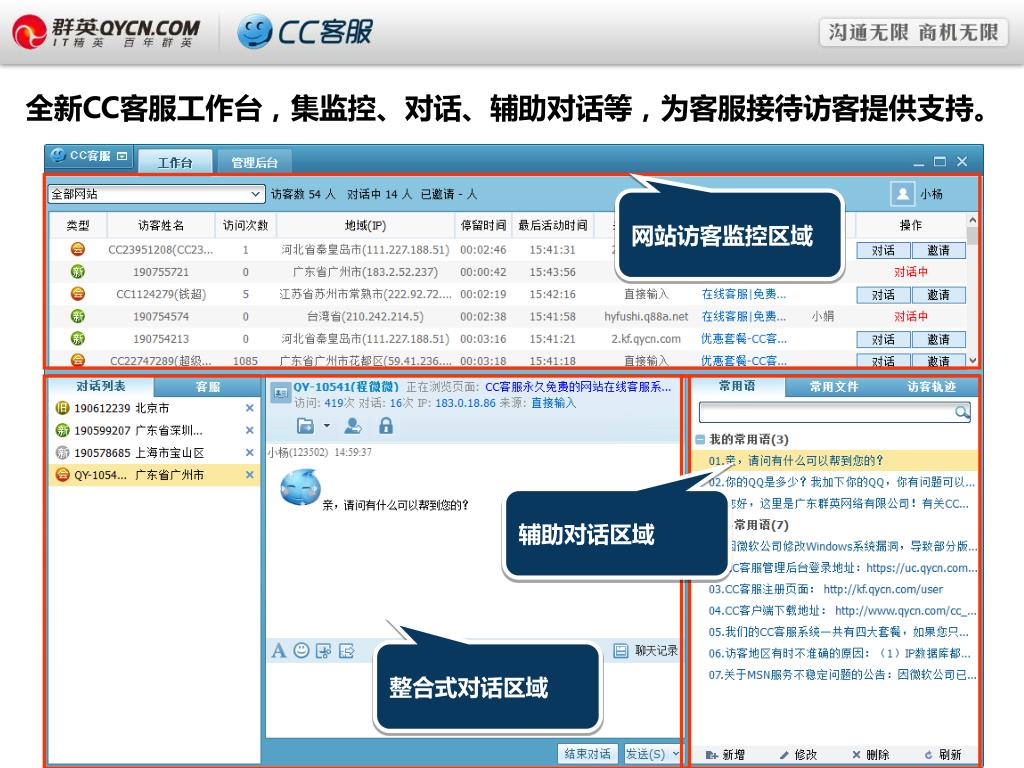The width and height of the screenshot is (1024, 768).
Task: Click the 刷新 refresh phrases button
Action: click(x=943, y=755)
